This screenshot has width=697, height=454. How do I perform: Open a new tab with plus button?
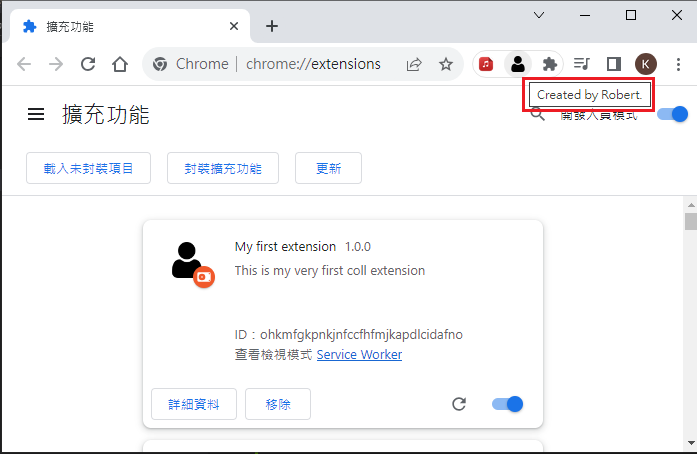(272, 26)
